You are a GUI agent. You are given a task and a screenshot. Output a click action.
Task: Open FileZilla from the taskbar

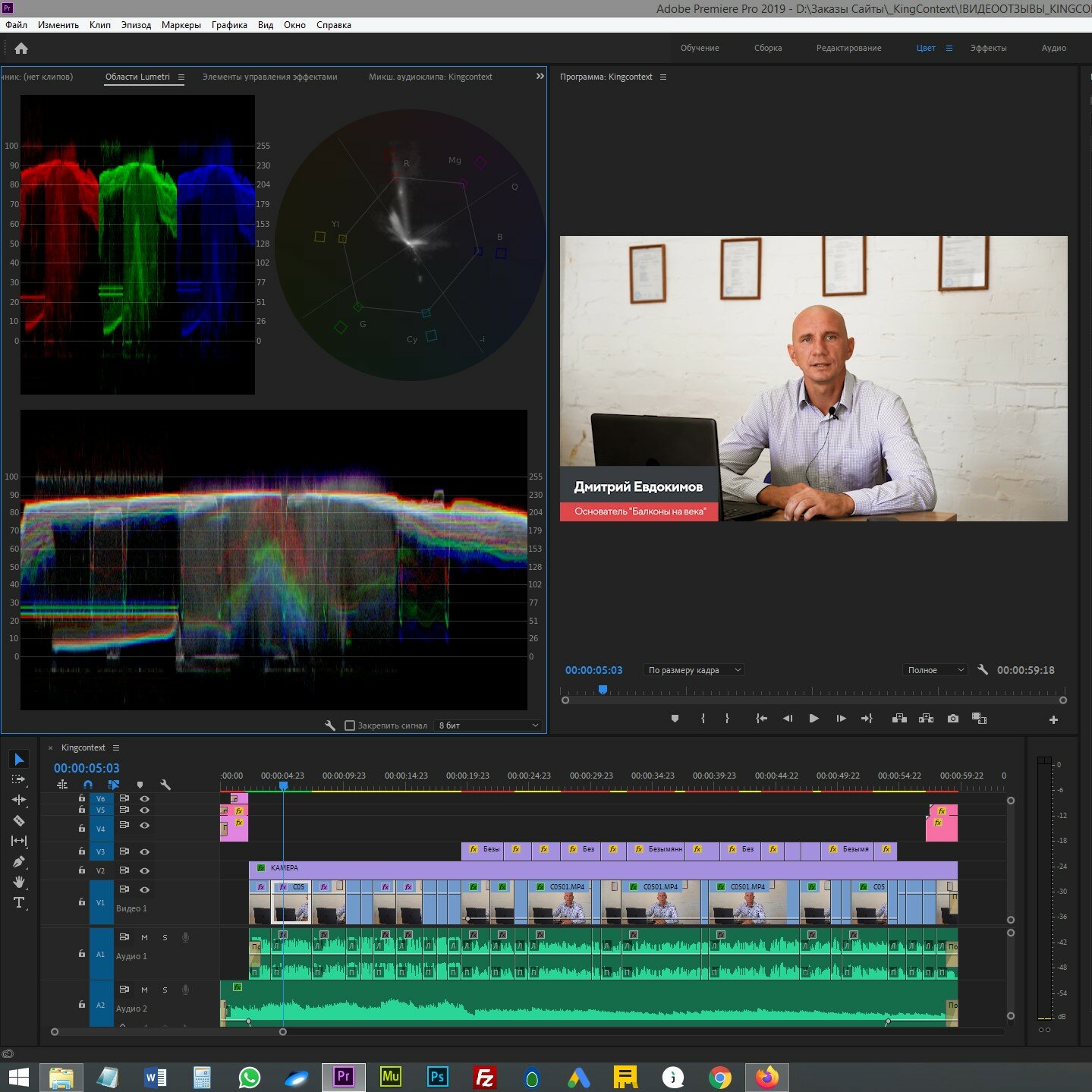click(485, 1076)
